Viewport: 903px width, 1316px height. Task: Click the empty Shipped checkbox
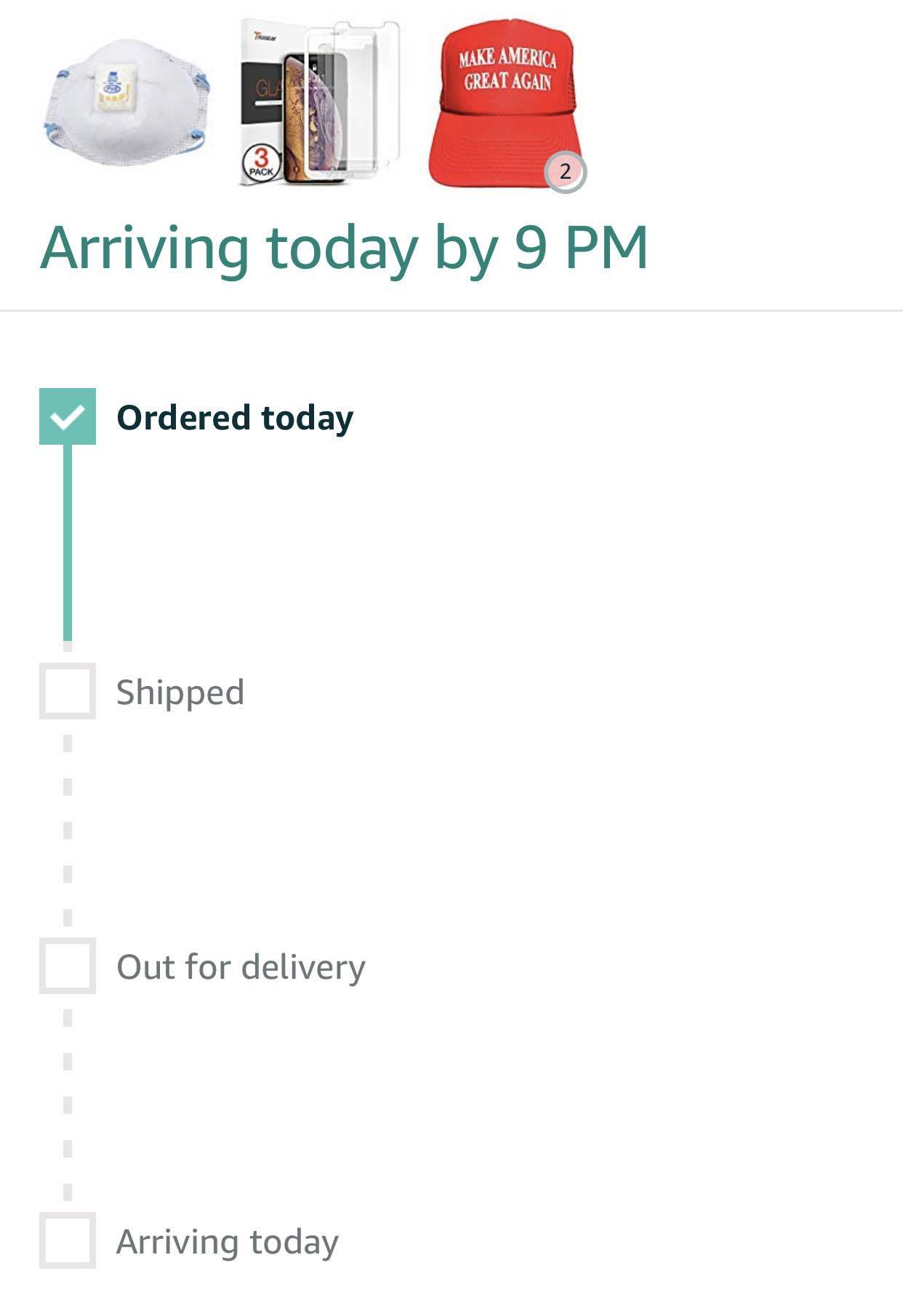68,691
